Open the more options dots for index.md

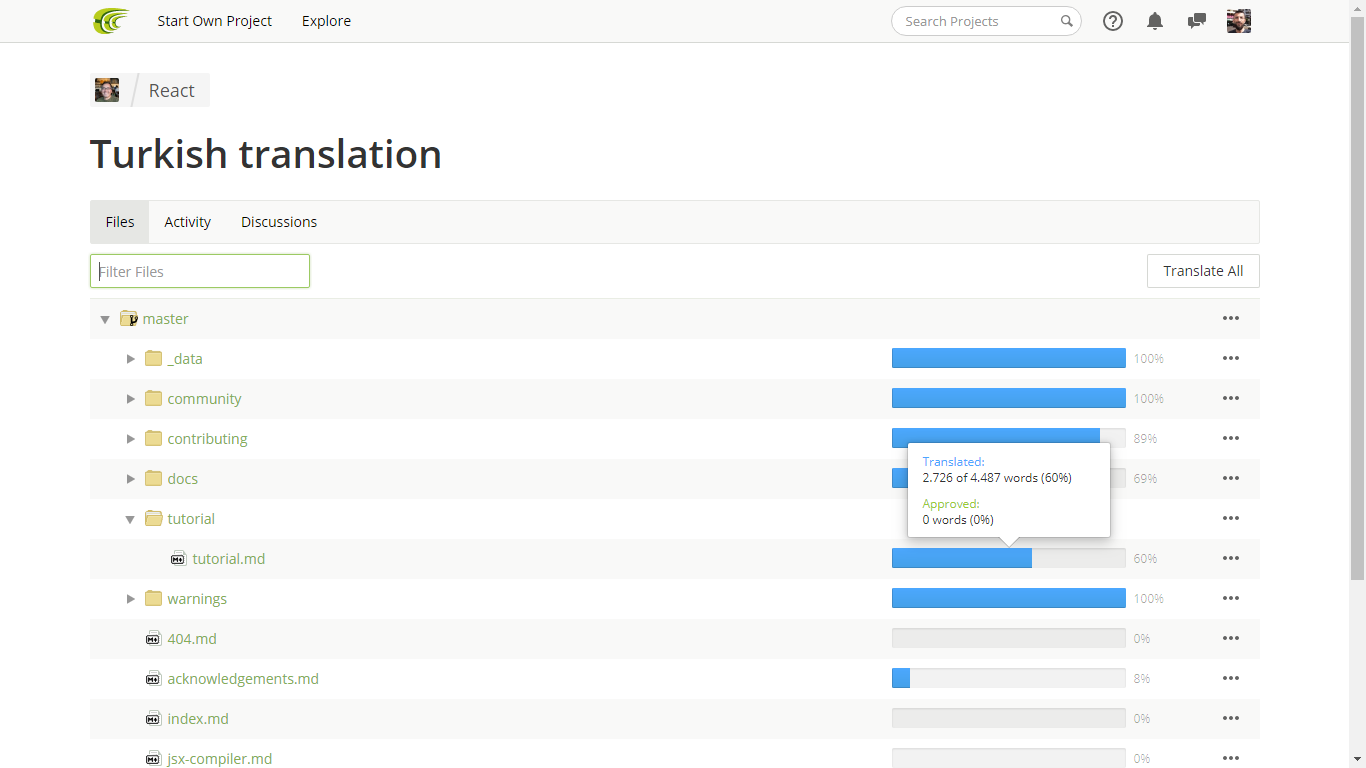(1231, 718)
